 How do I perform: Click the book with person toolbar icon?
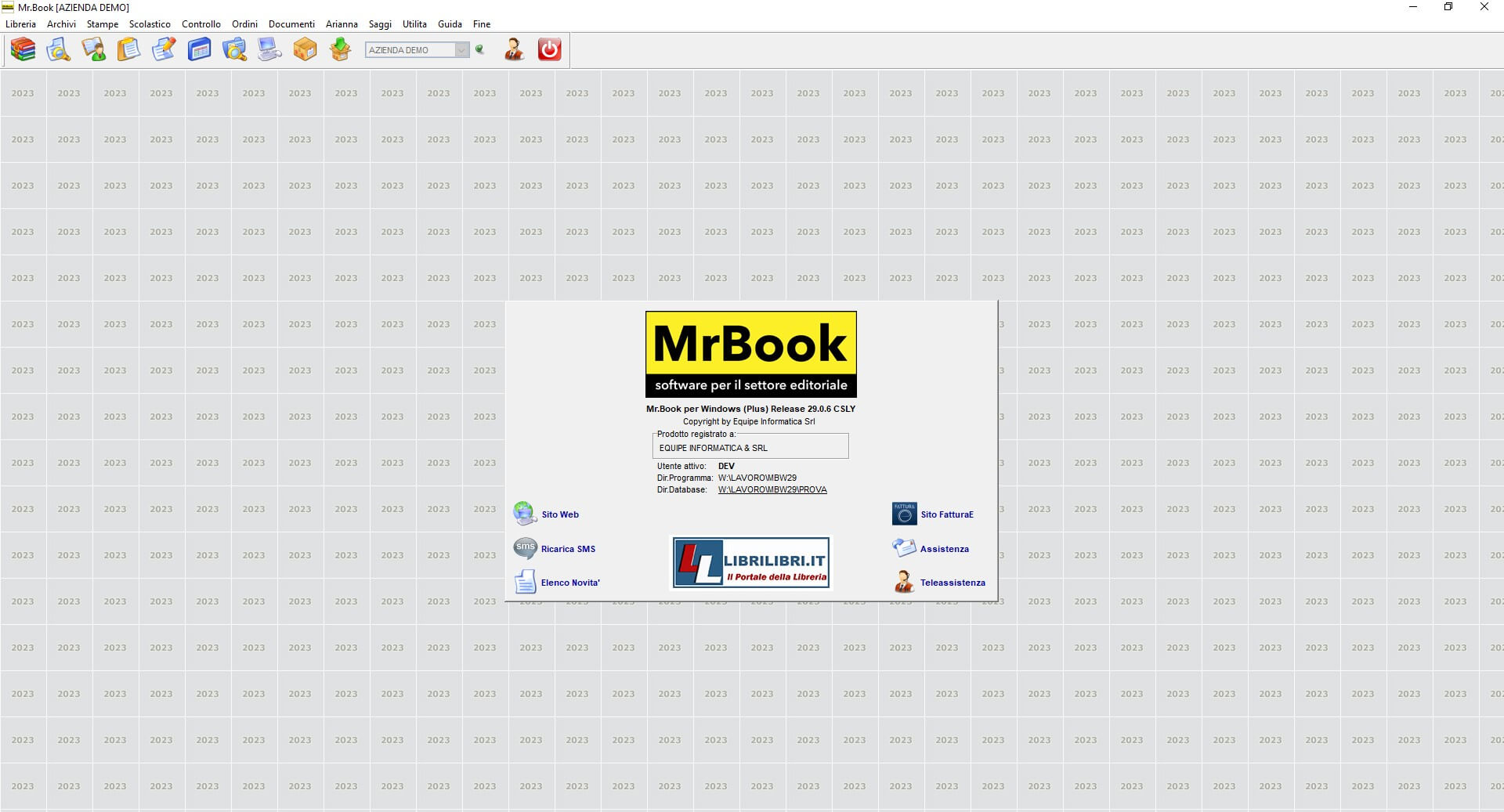(x=94, y=49)
